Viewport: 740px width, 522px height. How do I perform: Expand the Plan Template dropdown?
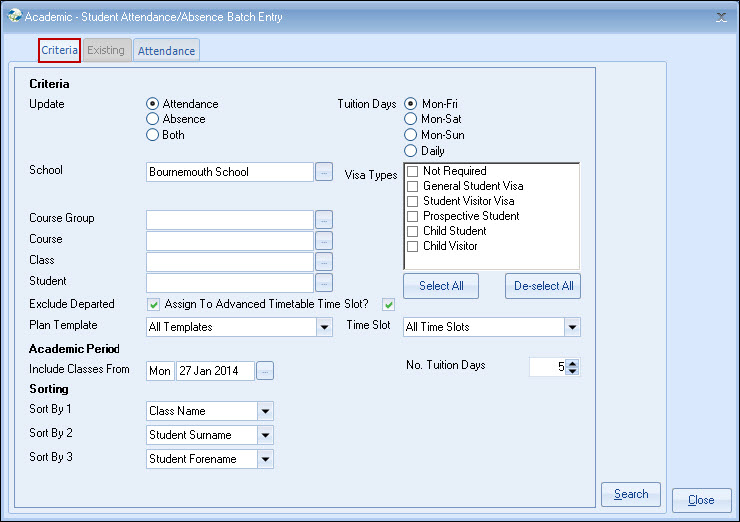(324, 327)
